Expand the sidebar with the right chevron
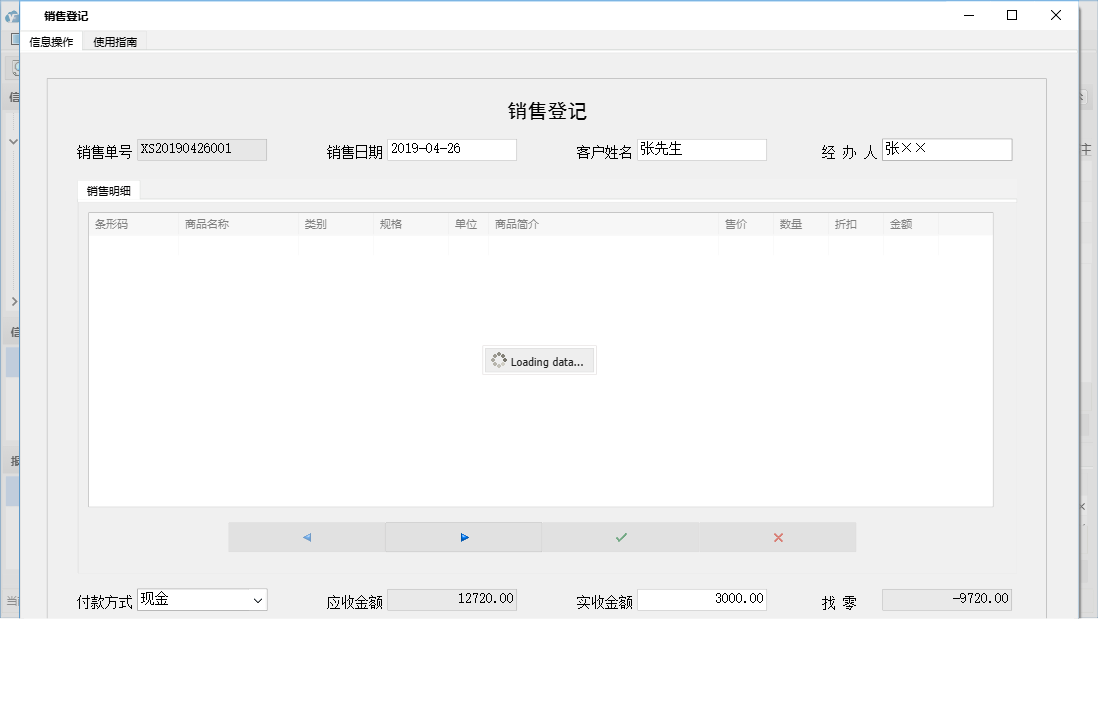Screen dimensions: 1098x715 (13, 301)
